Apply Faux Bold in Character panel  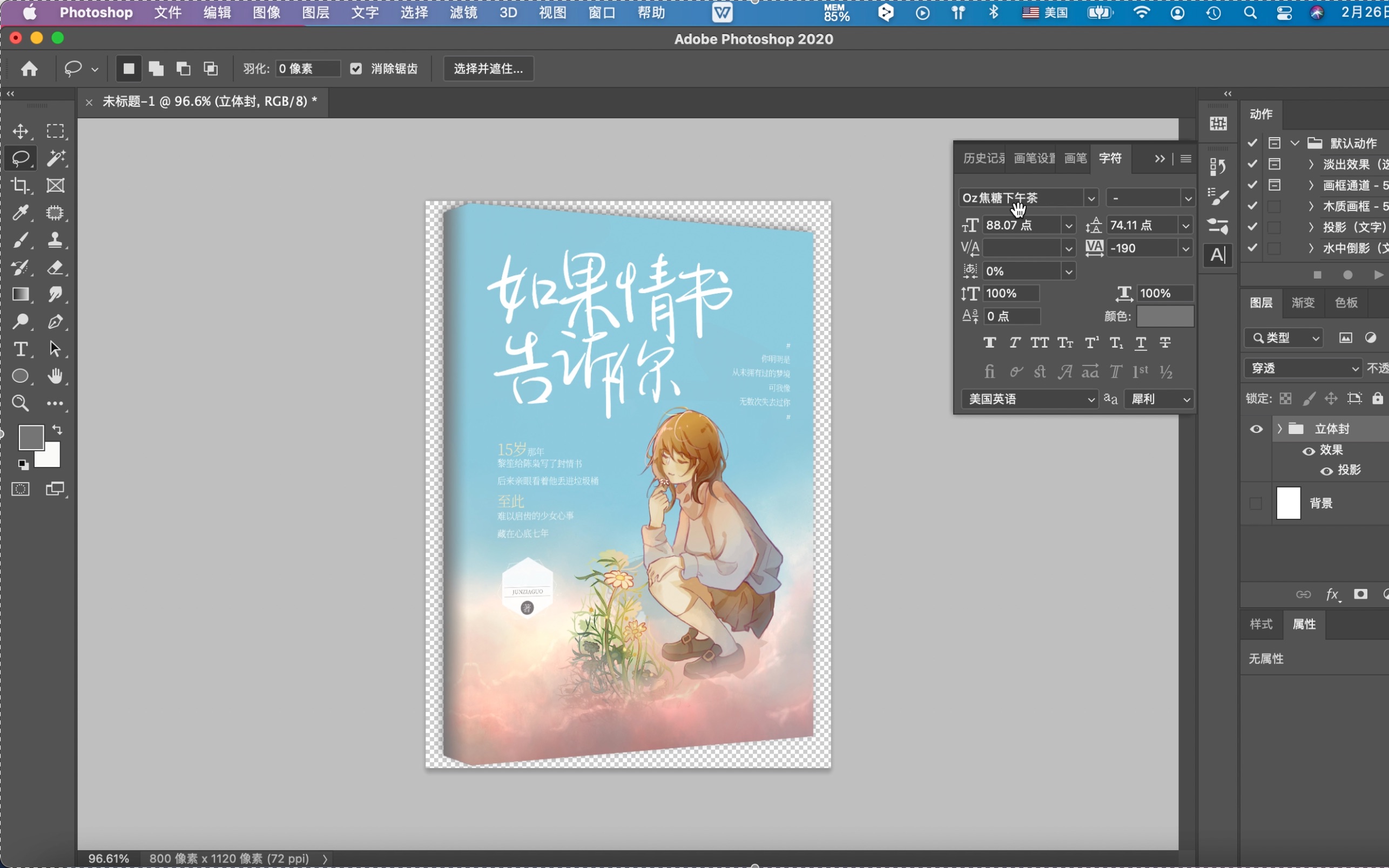(989, 343)
